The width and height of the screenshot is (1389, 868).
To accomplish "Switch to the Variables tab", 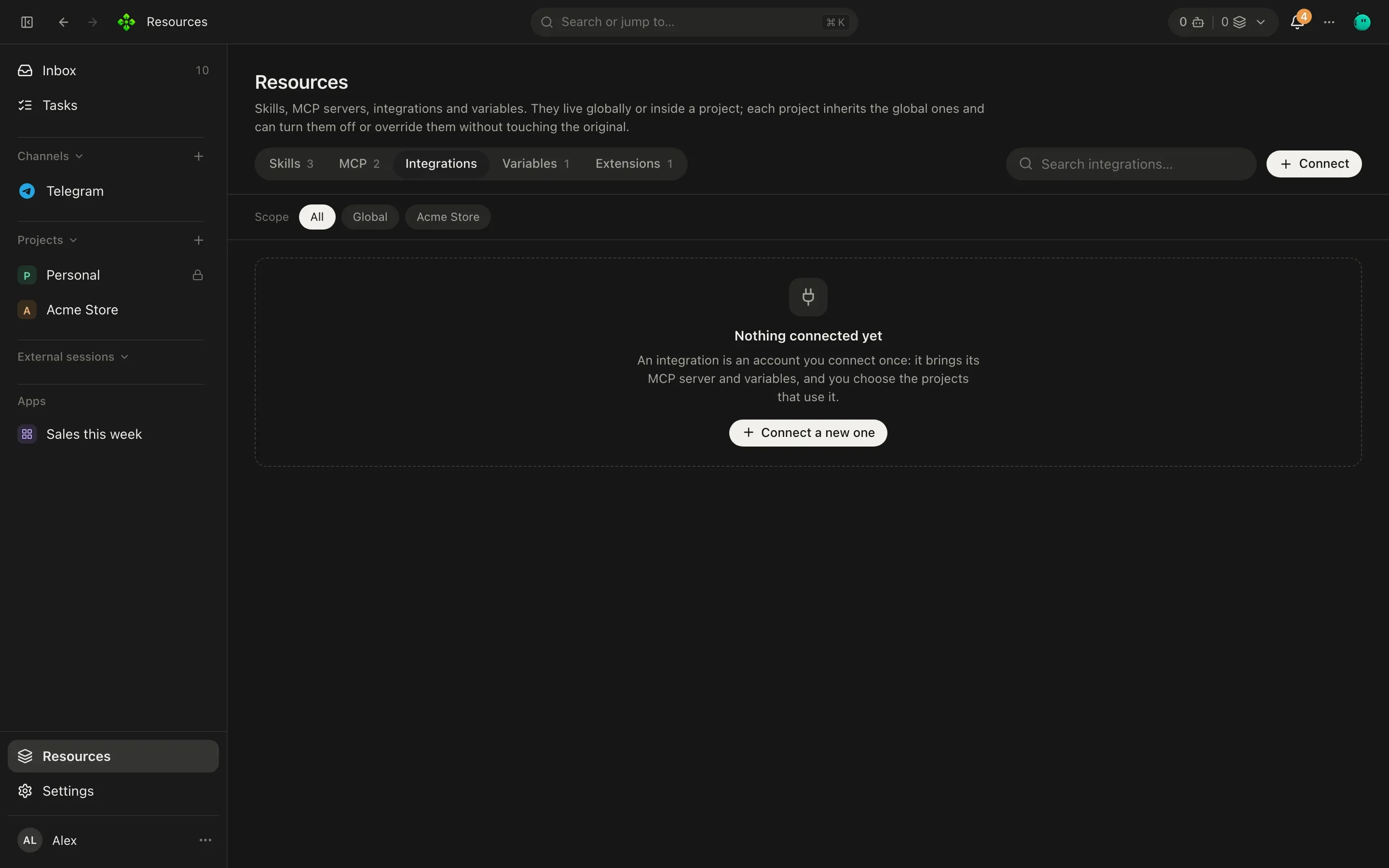I will point(535,163).
